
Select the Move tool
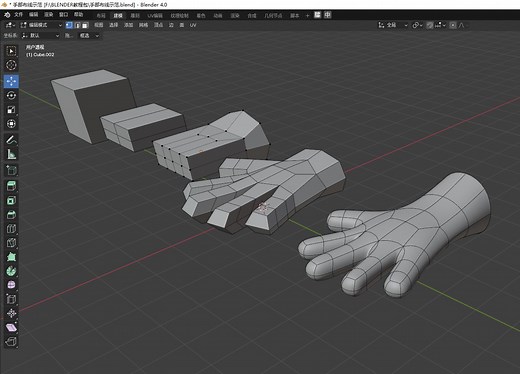click(x=11, y=81)
